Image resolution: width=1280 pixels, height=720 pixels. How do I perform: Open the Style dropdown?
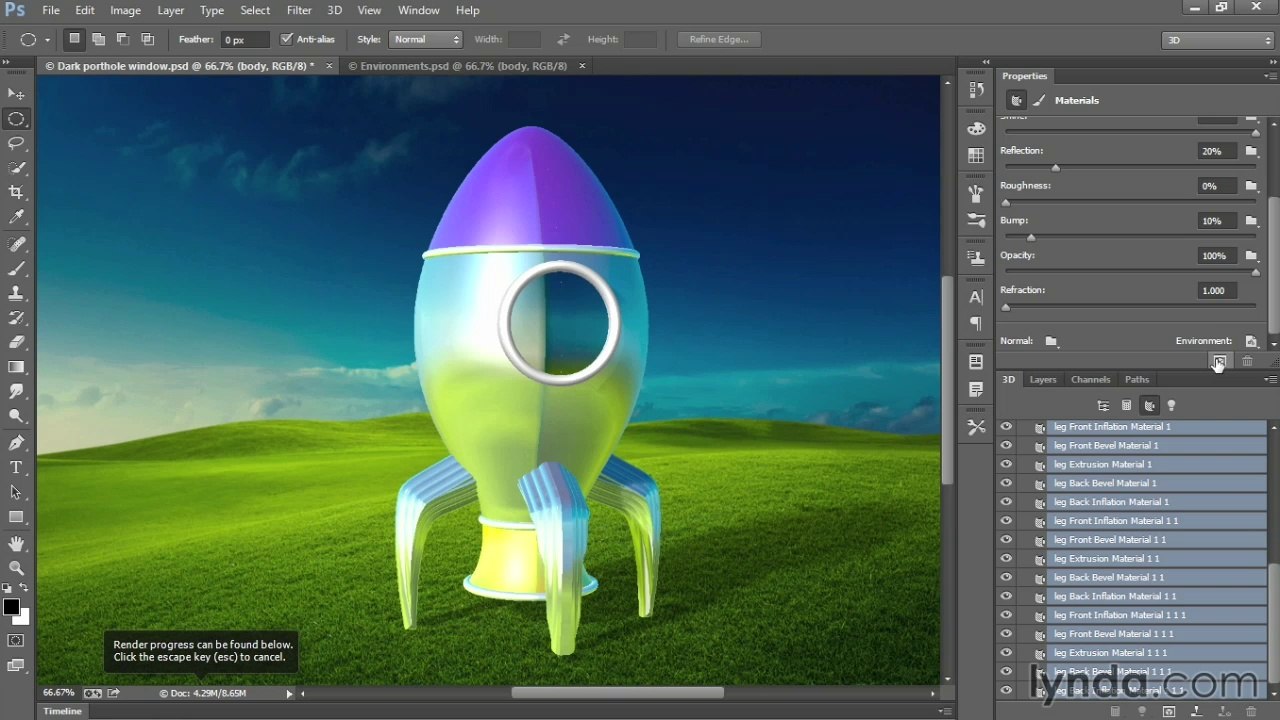coord(426,39)
